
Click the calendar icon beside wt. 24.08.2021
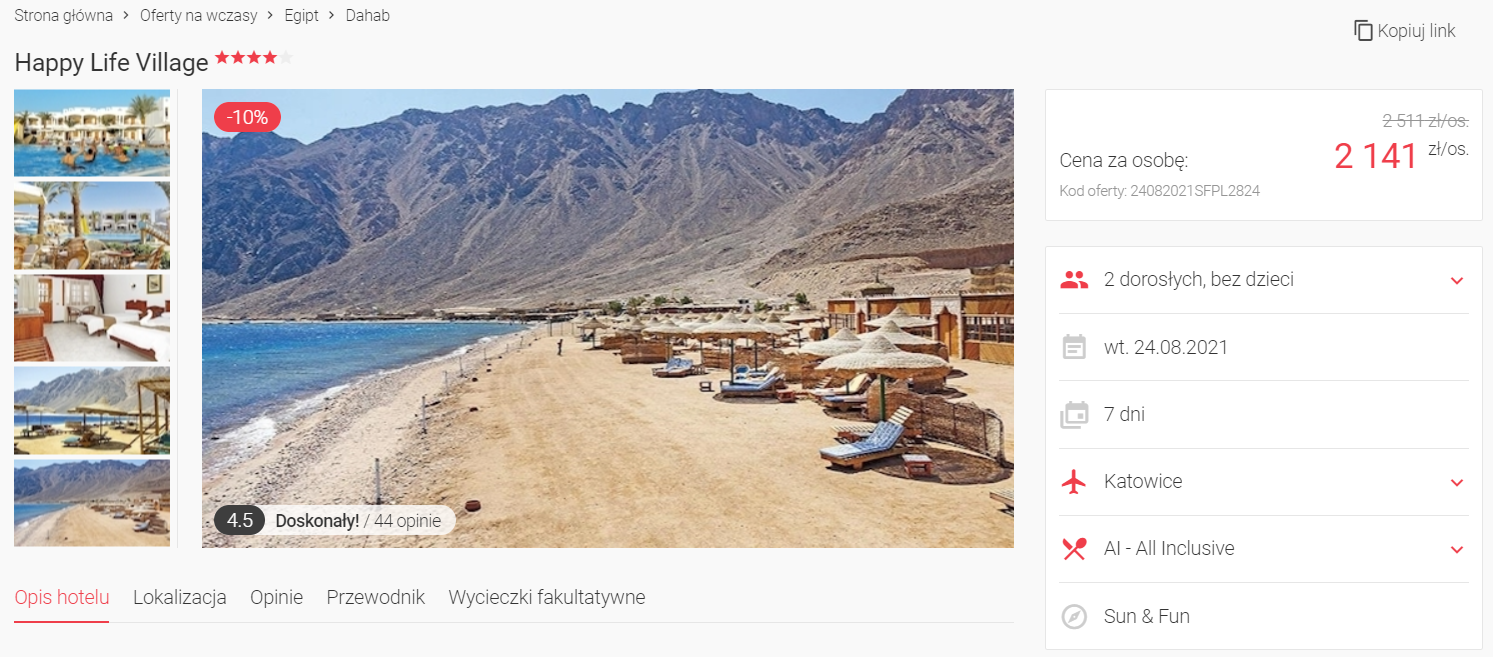click(x=1074, y=347)
